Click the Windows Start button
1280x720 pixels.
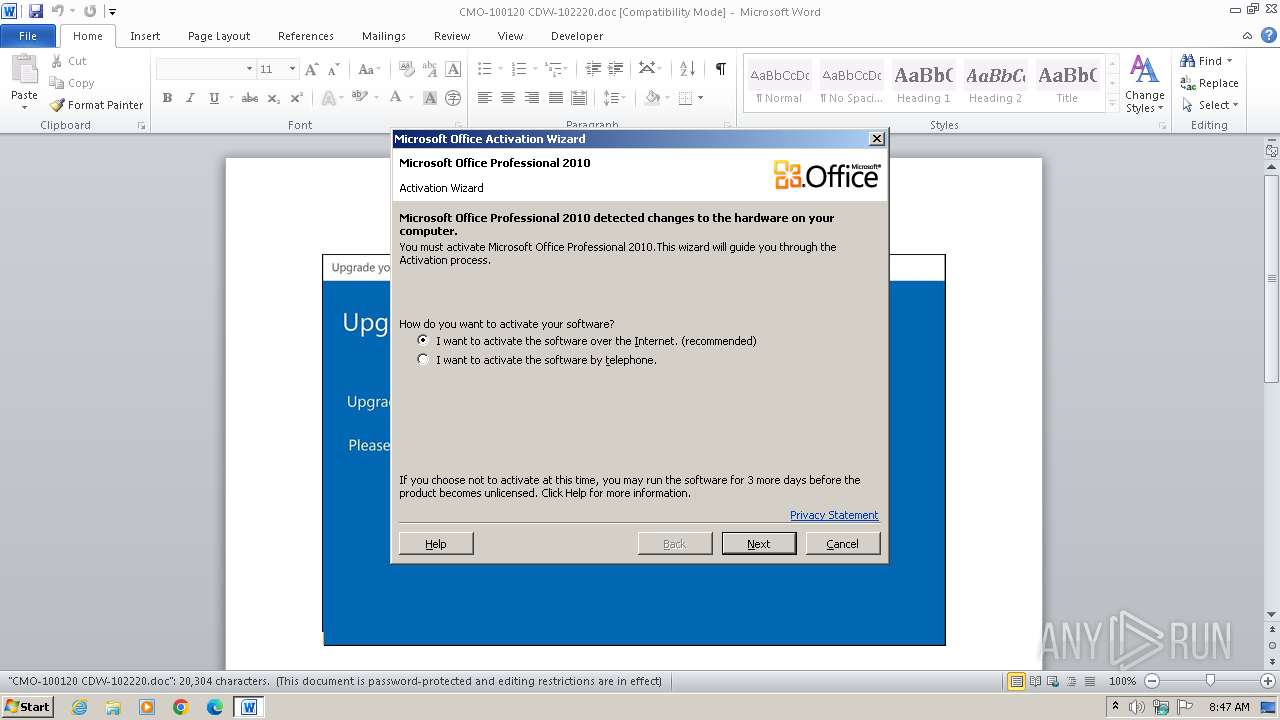point(27,707)
